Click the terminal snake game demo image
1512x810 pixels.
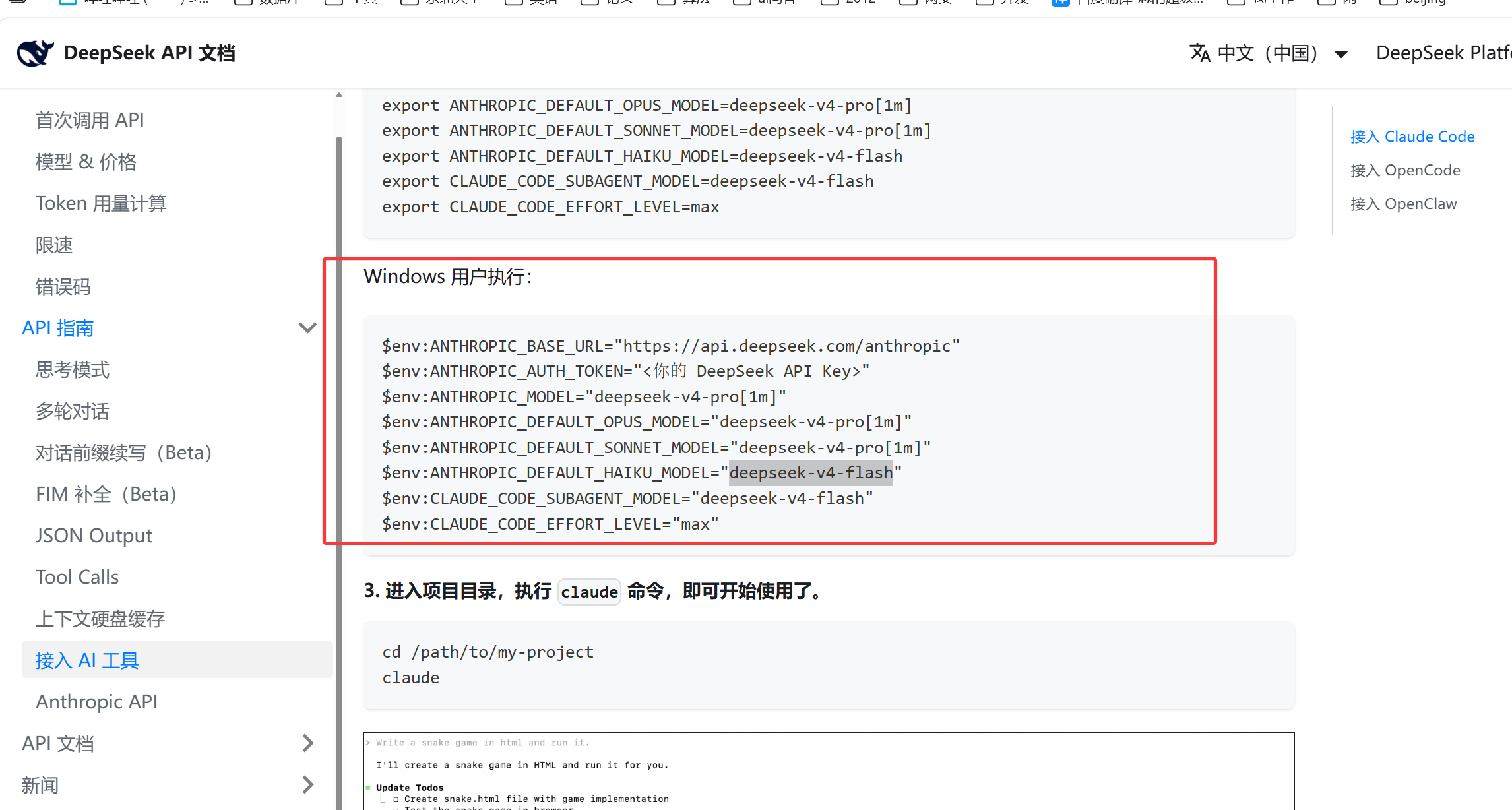tap(829, 771)
